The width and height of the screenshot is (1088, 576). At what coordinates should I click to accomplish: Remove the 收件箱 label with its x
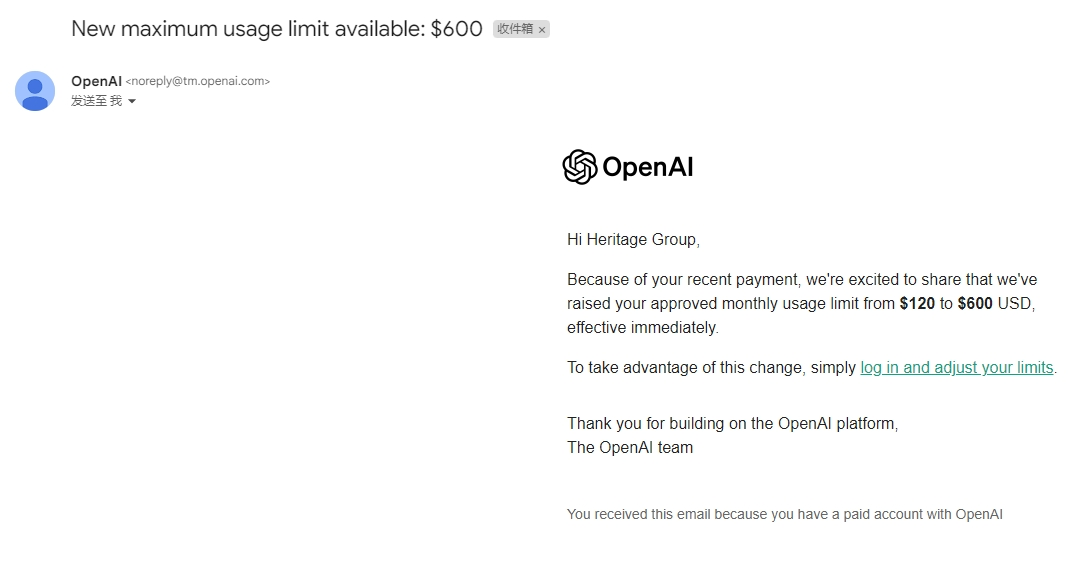point(542,29)
